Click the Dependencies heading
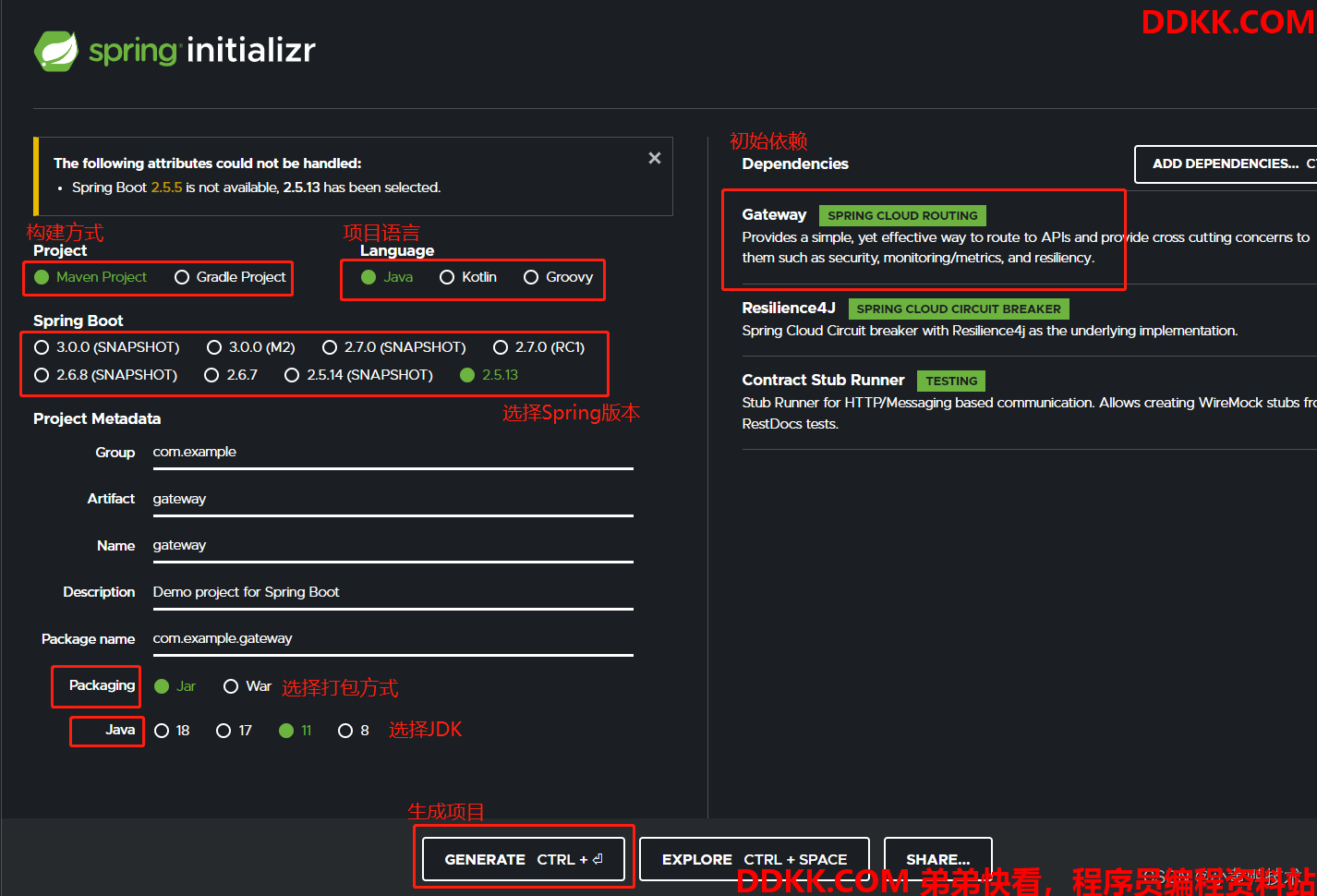 [x=795, y=163]
